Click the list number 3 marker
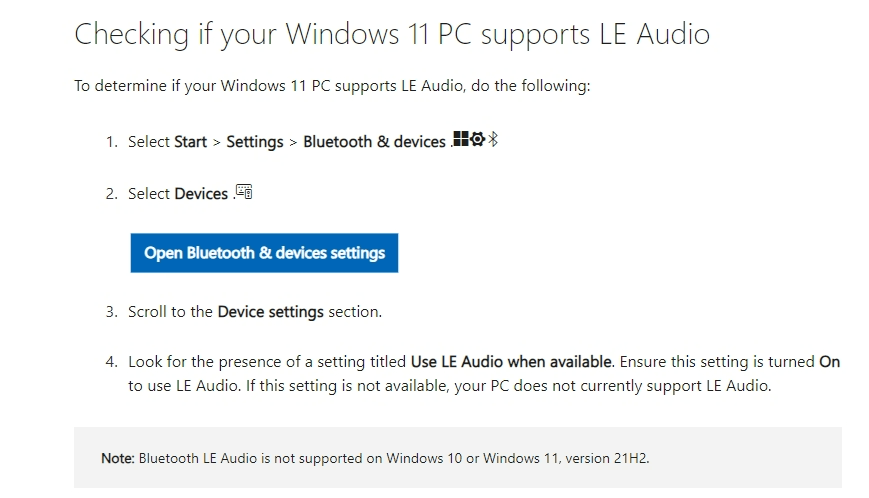 (x=111, y=312)
